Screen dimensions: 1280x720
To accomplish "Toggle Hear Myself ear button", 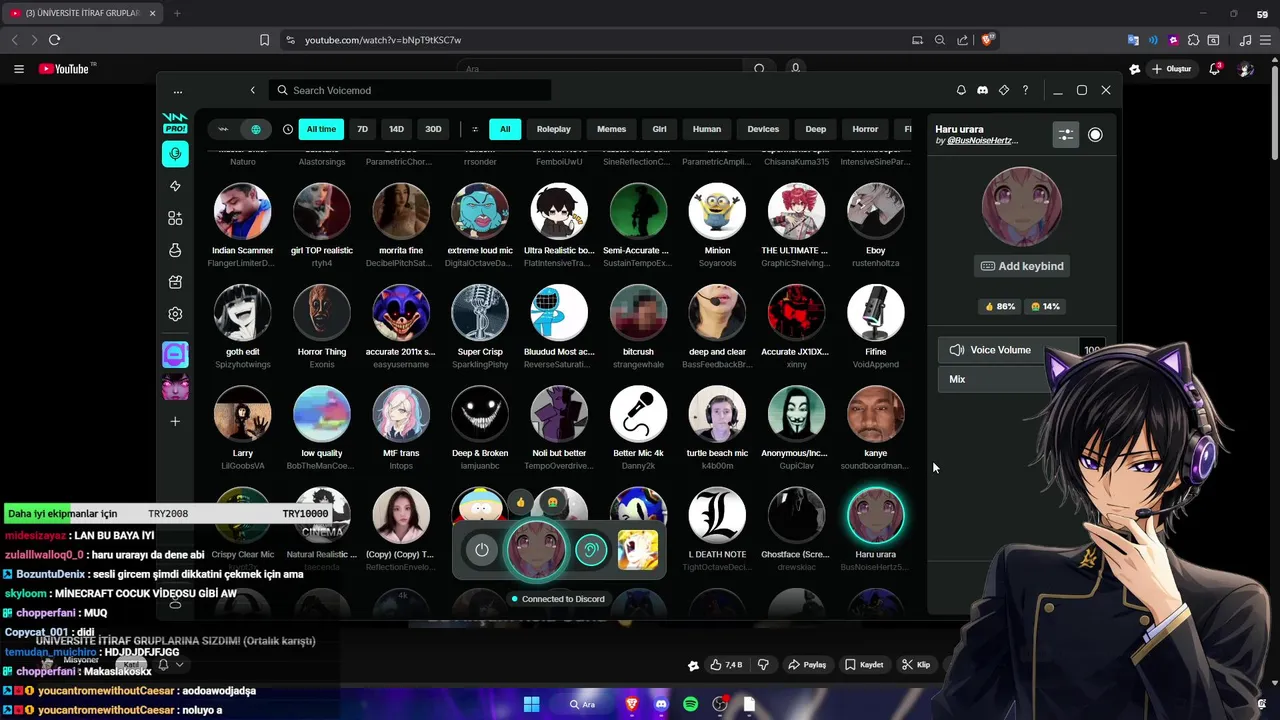I will [591, 550].
